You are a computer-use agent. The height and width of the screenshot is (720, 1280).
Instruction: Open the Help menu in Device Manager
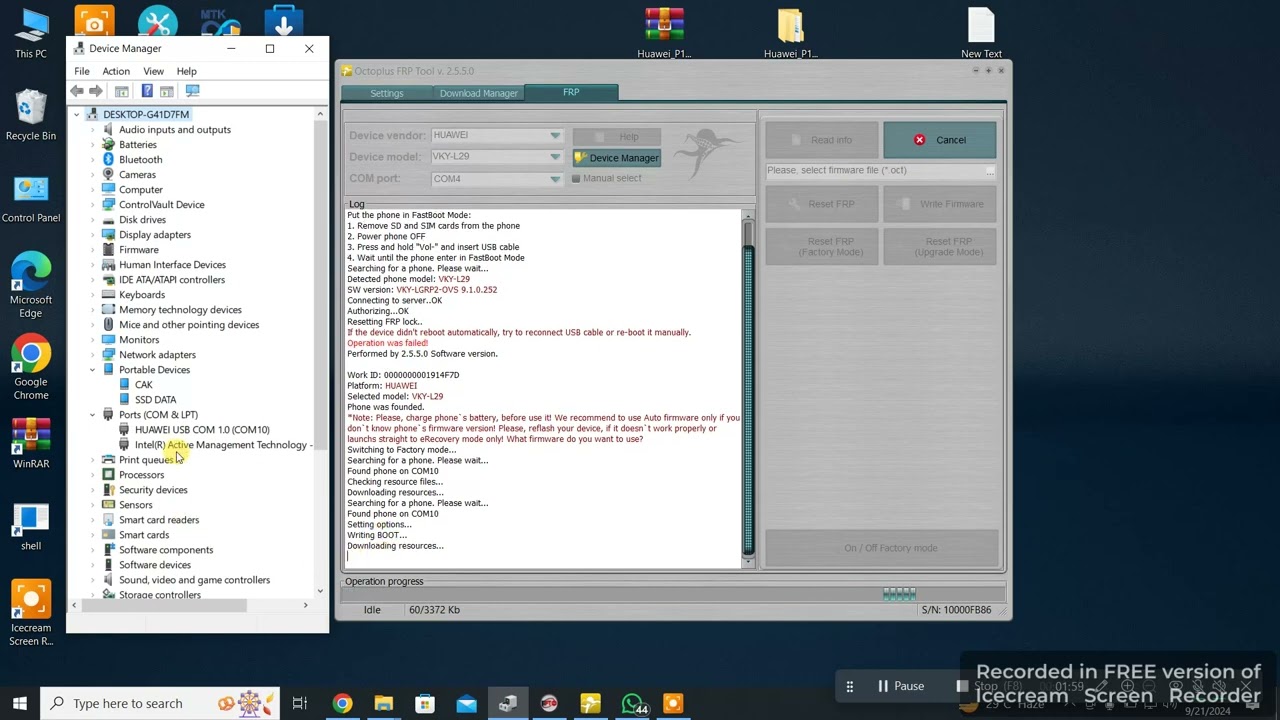[187, 71]
